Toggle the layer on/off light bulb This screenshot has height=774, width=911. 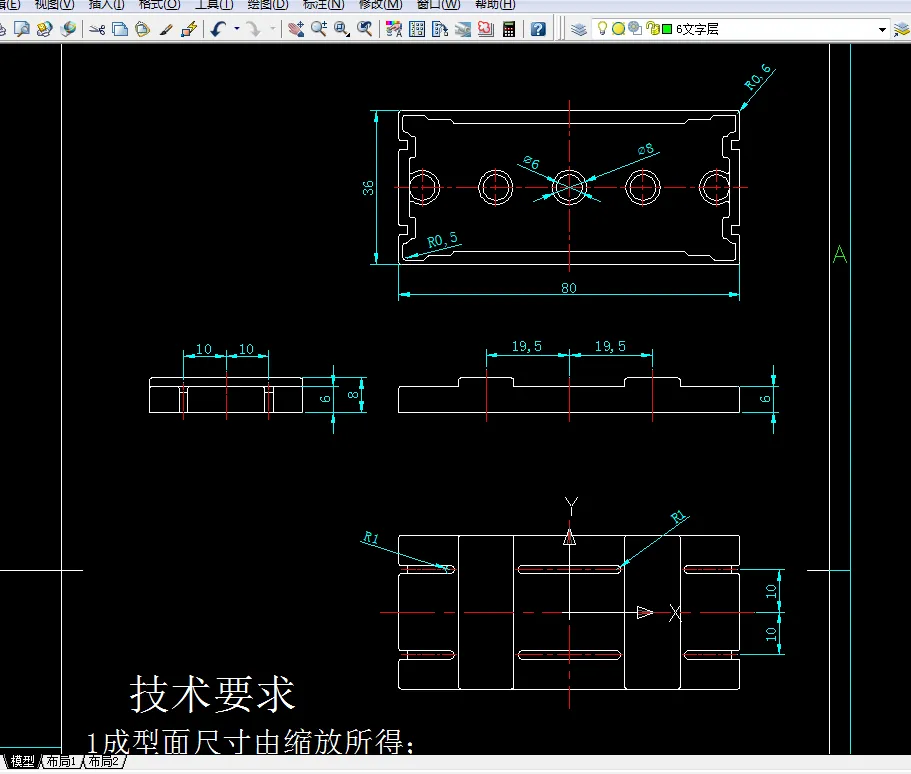(x=602, y=28)
